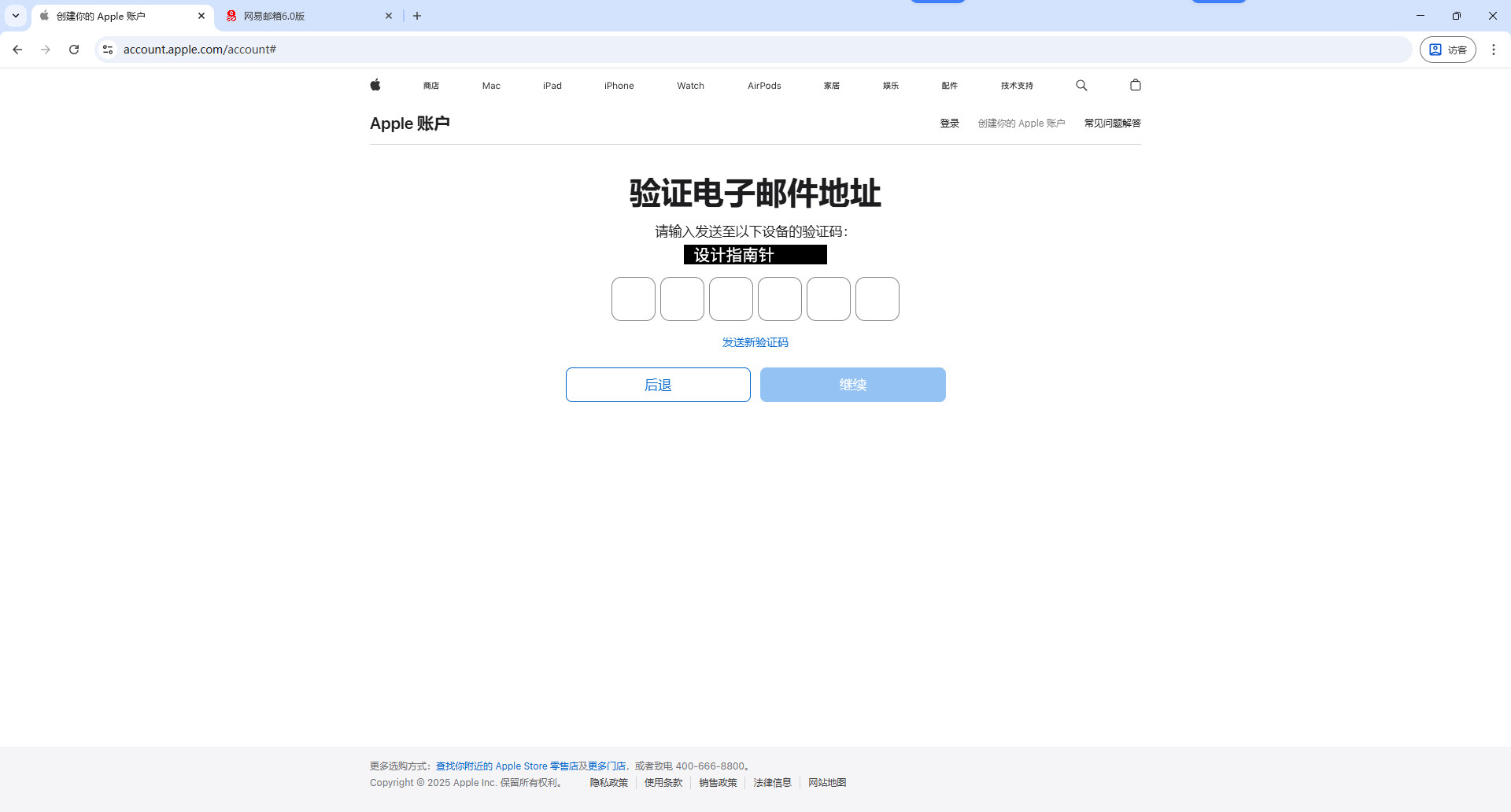The image size is (1511, 812).
Task: Open the iPhone menu item
Action: [x=619, y=86]
